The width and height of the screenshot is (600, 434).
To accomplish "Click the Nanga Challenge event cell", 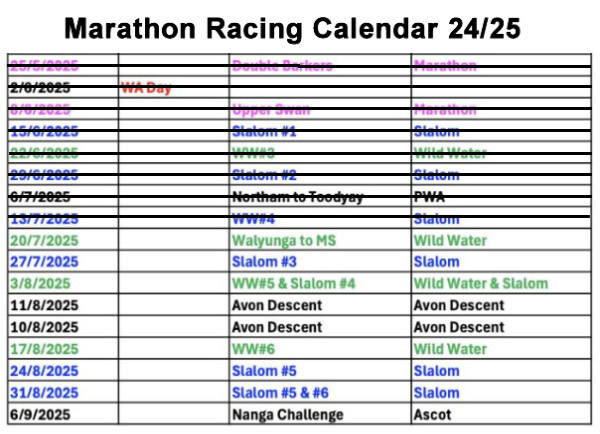I will coord(287,415).
